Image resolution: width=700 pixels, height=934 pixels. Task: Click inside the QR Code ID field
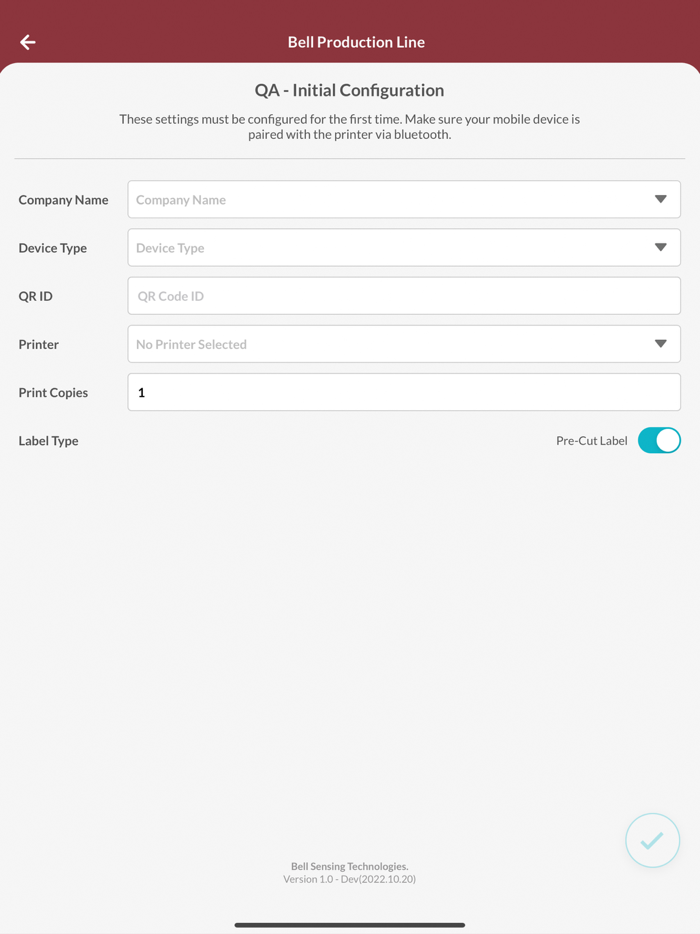click(403, 295)
